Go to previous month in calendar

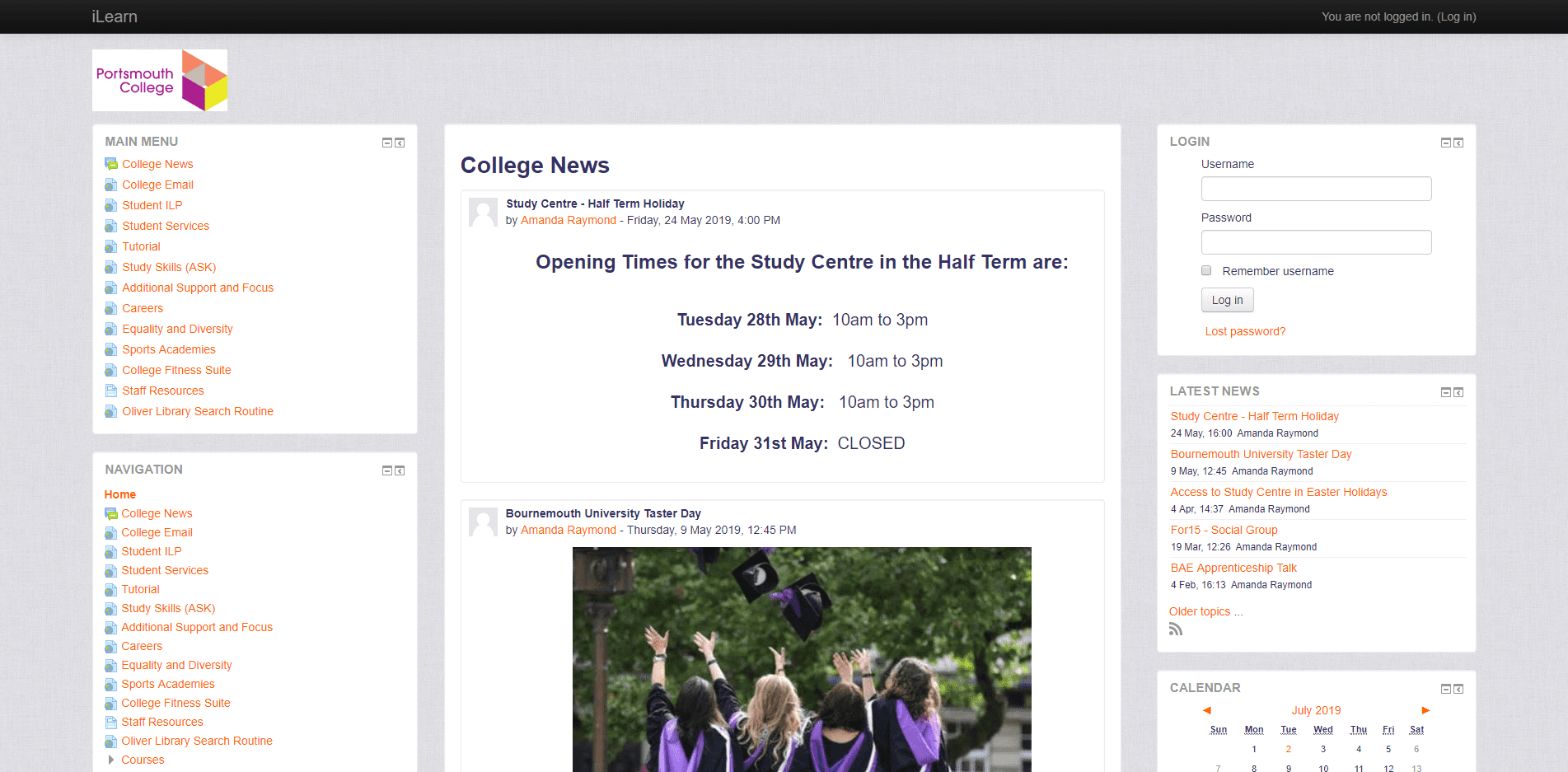click(1207, 710)
